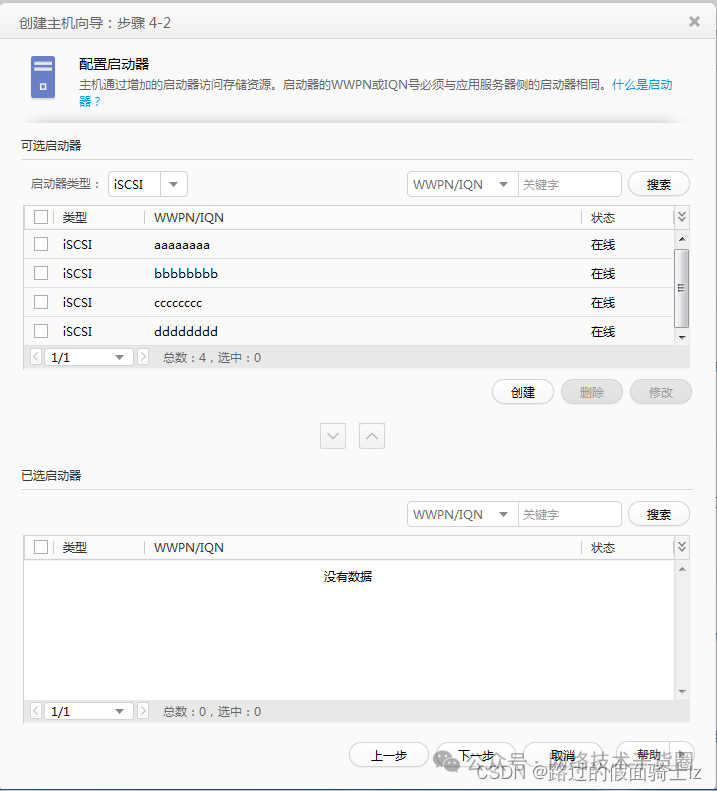Click the 帮助 button
This screenshot has height=791, width=717.
tap(648, 755)
